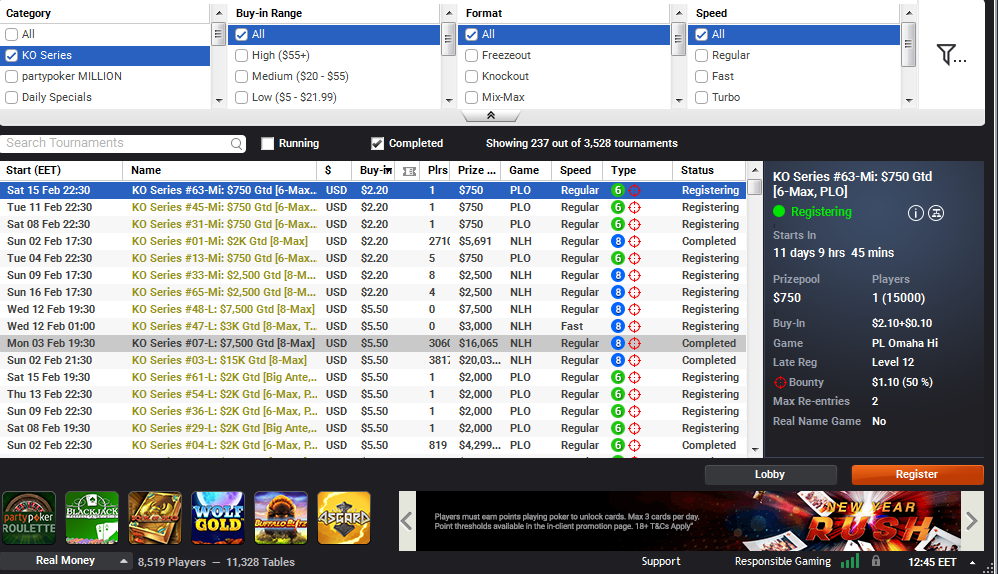Click the 6-max icon in KO Series #63-Mi row
The width and height of the screenshot is (998, 574).
pyautogui.click(x=617, y=190)
